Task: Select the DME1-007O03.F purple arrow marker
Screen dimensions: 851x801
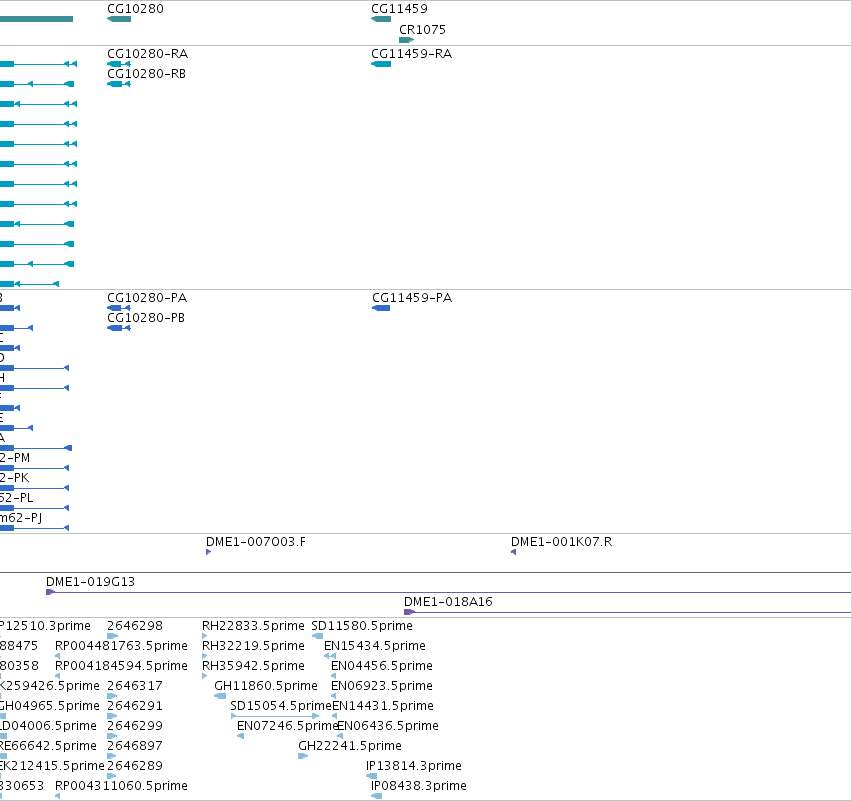Action: tap(208, 552)
